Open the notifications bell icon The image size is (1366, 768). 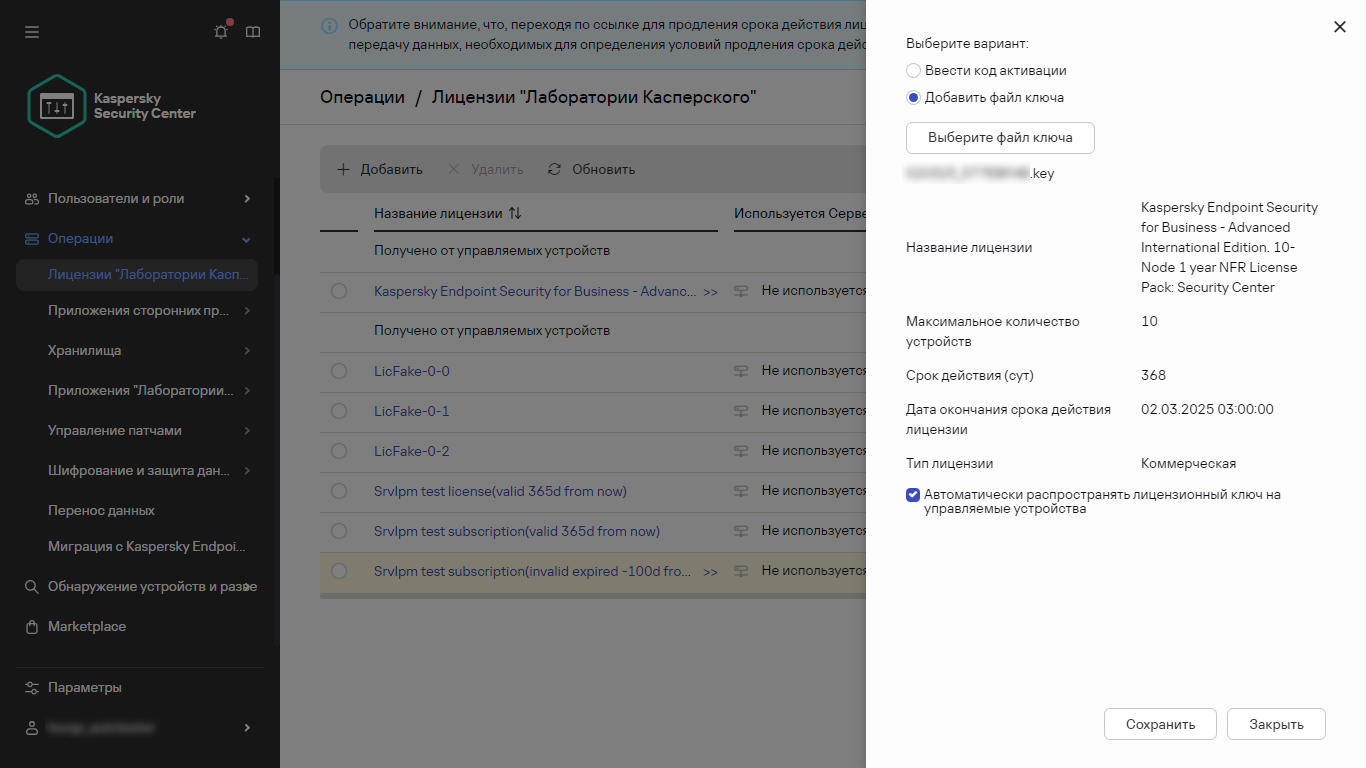tap(220, 31)
